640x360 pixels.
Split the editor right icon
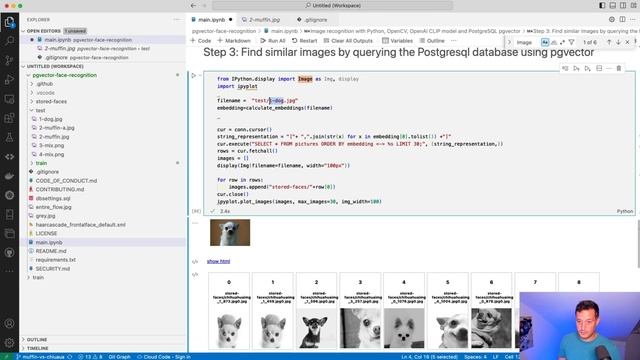622,19
